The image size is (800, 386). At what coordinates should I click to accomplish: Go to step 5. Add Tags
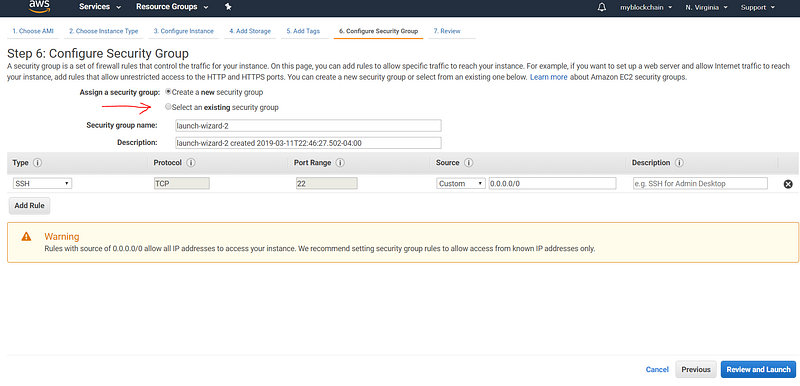[x=303, y=31]
